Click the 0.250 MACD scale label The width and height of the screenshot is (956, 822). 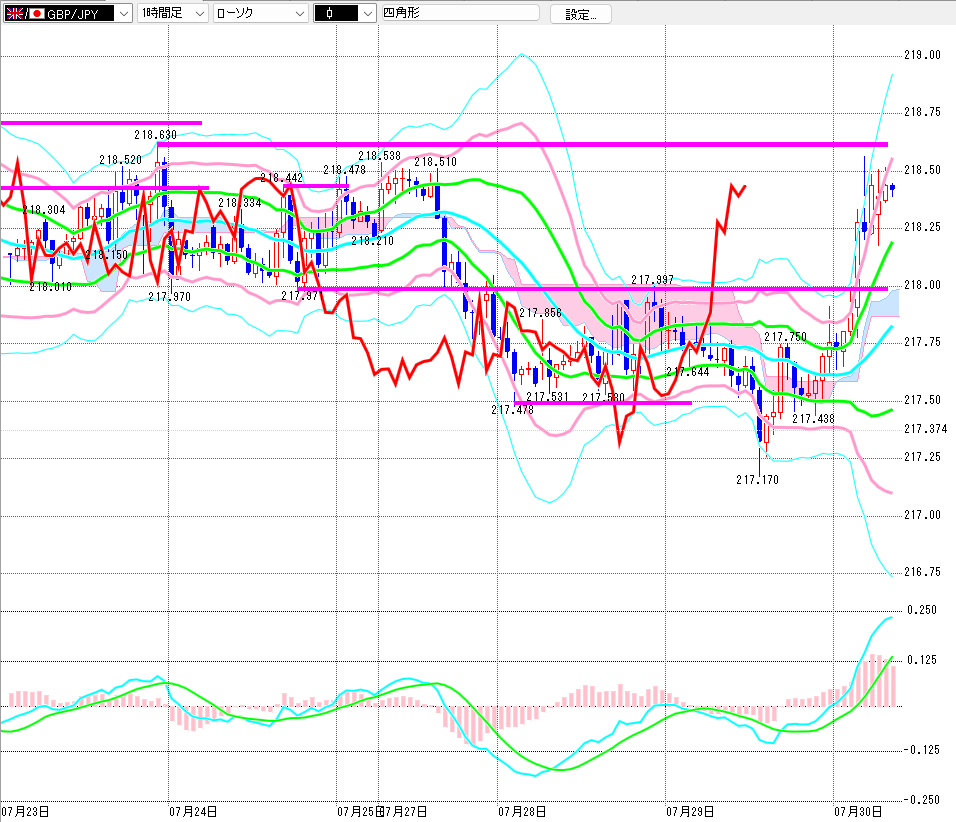tap(922, 610)
